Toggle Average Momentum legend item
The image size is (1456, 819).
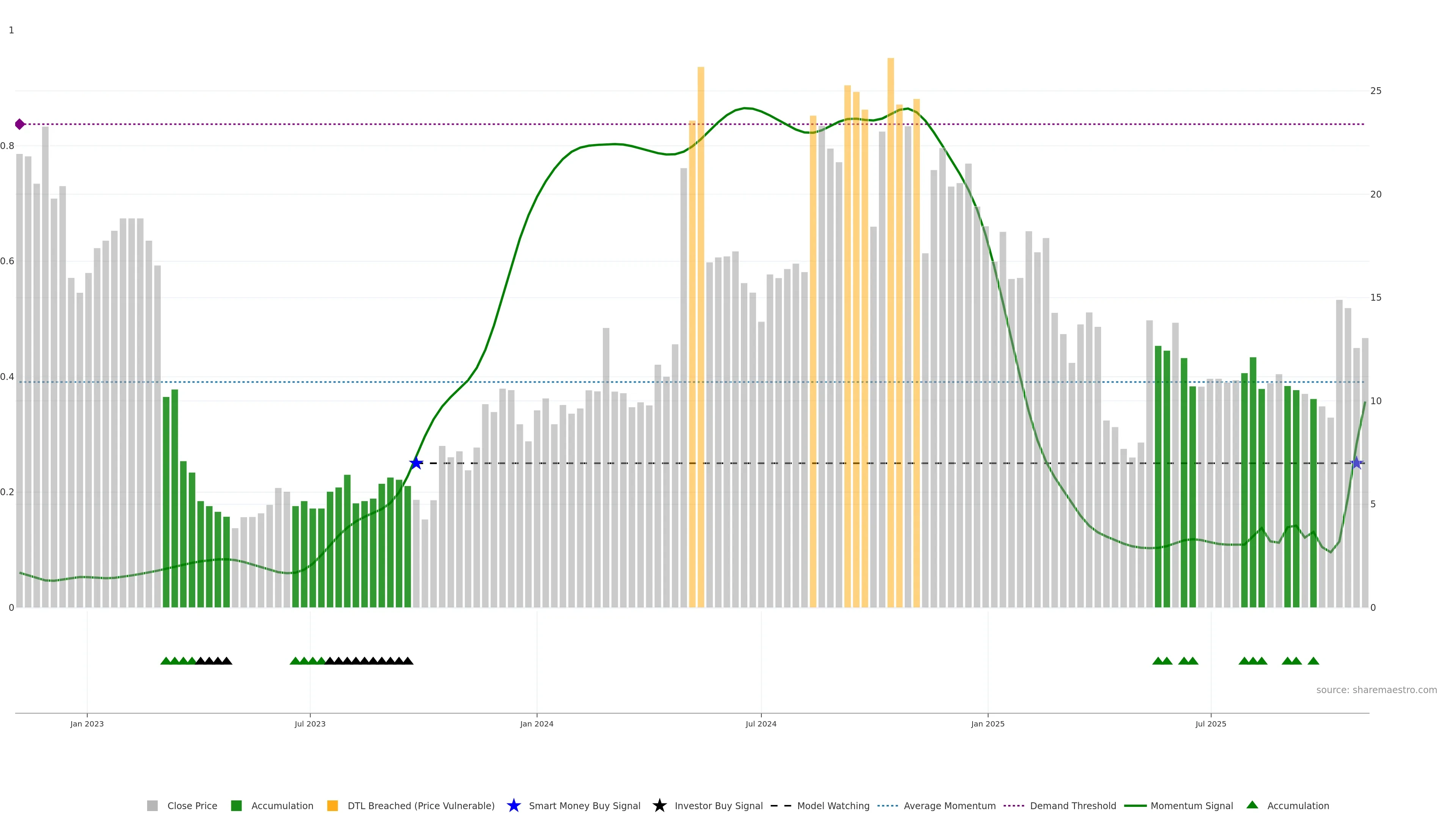(x=949, y=805)
